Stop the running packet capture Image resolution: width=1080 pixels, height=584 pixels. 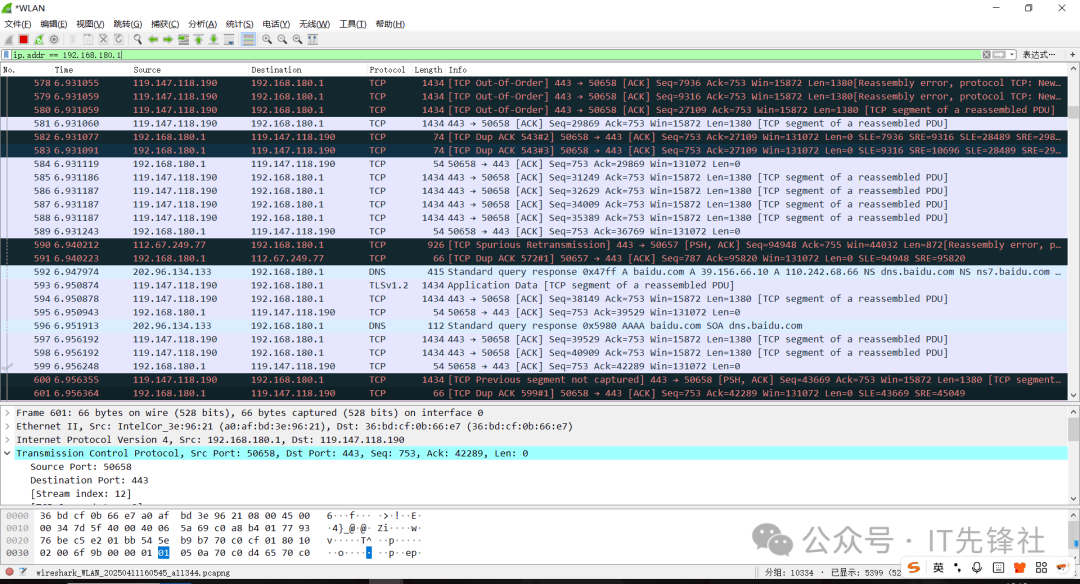click(x=23, y=39)
